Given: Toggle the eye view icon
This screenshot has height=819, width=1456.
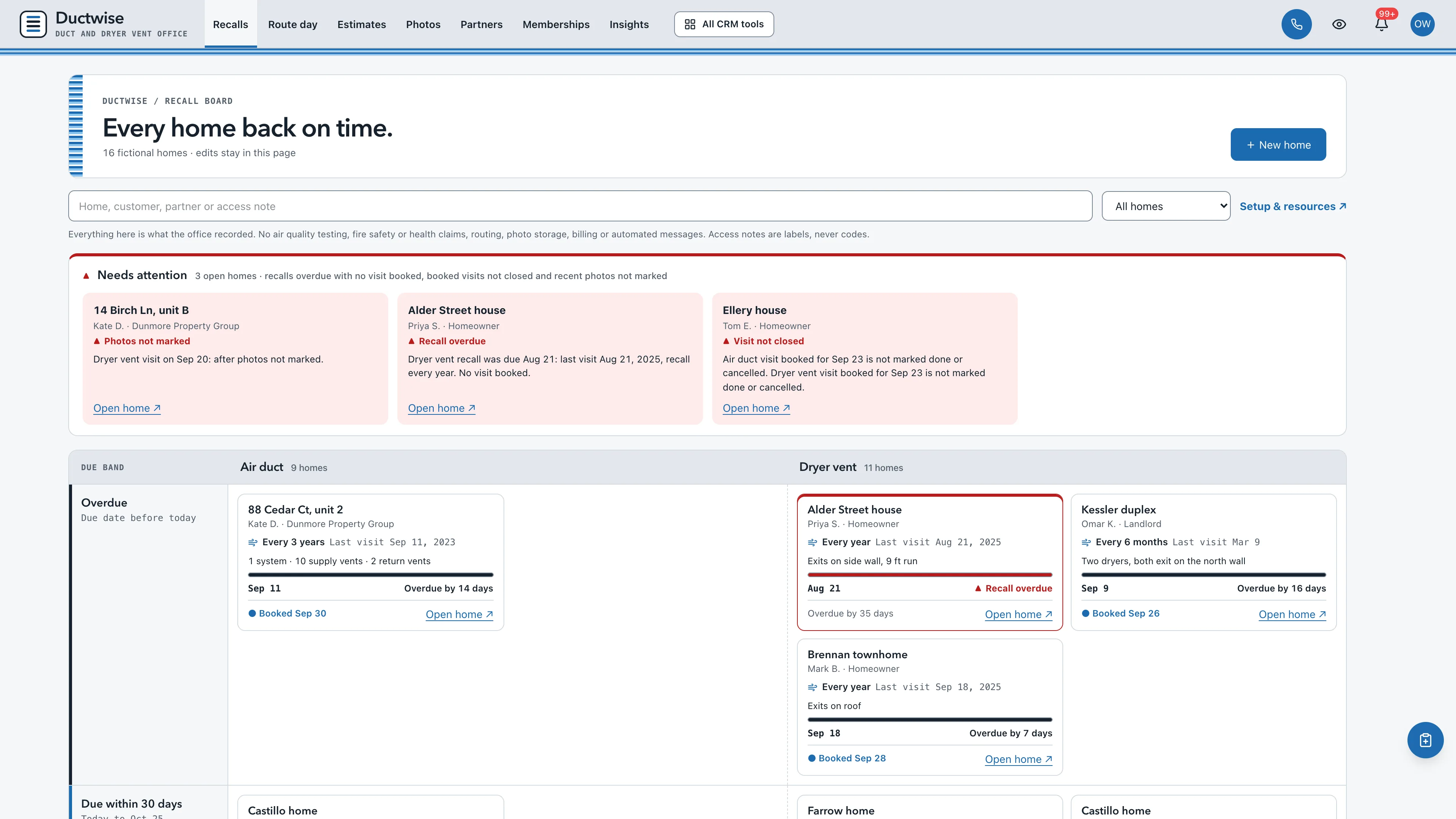Looking at the screenshot, I should [1338, 24].
